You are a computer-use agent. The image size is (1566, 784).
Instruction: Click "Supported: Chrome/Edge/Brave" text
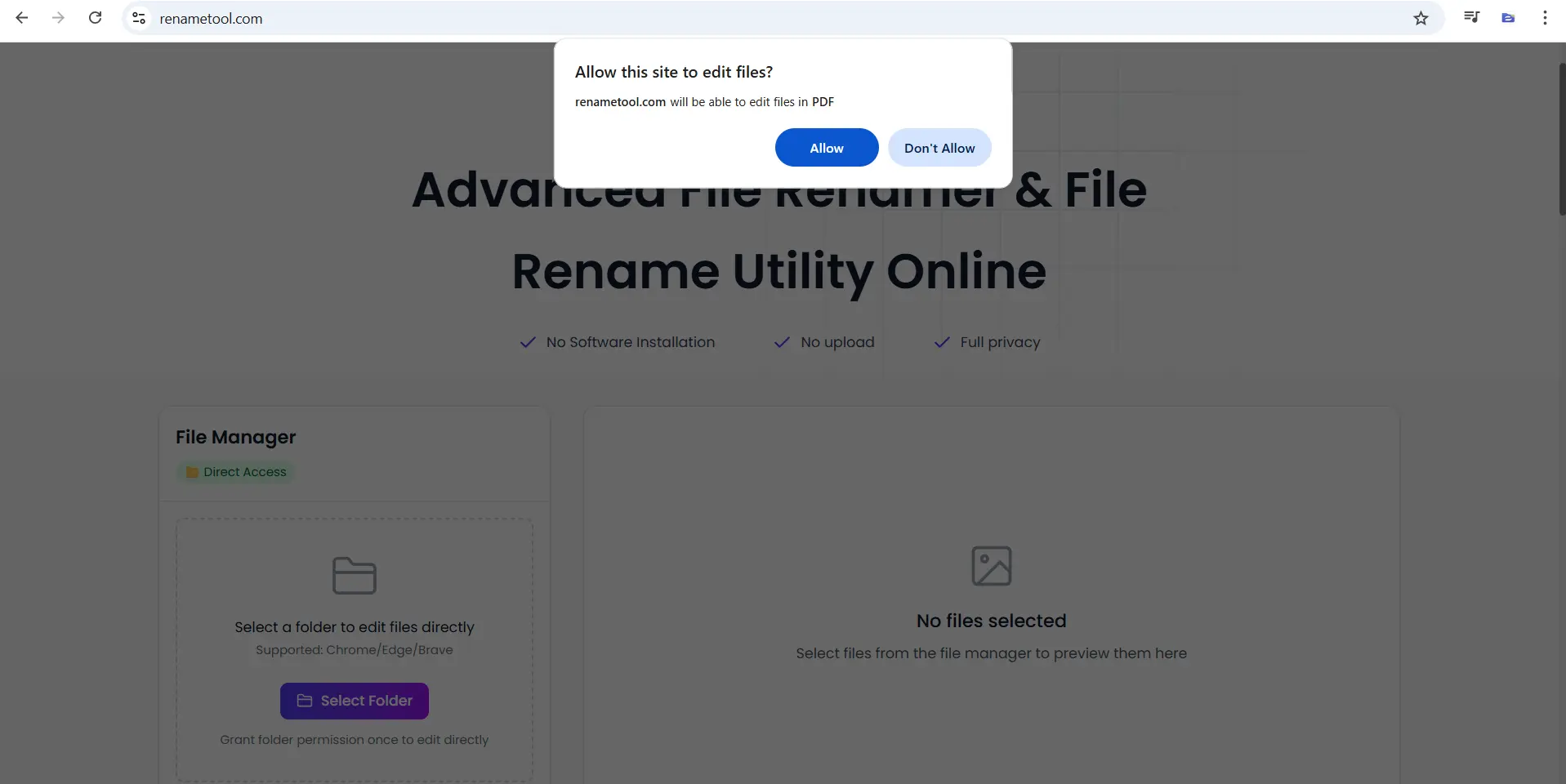pyautogui.click(x=355, y=650)
